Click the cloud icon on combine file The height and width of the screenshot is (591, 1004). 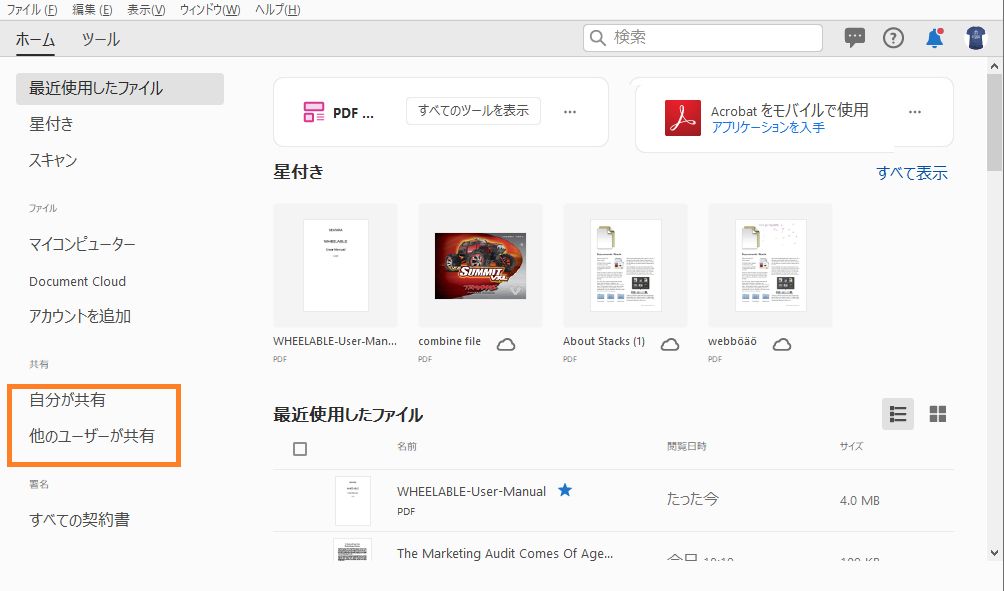click(508, 344)
